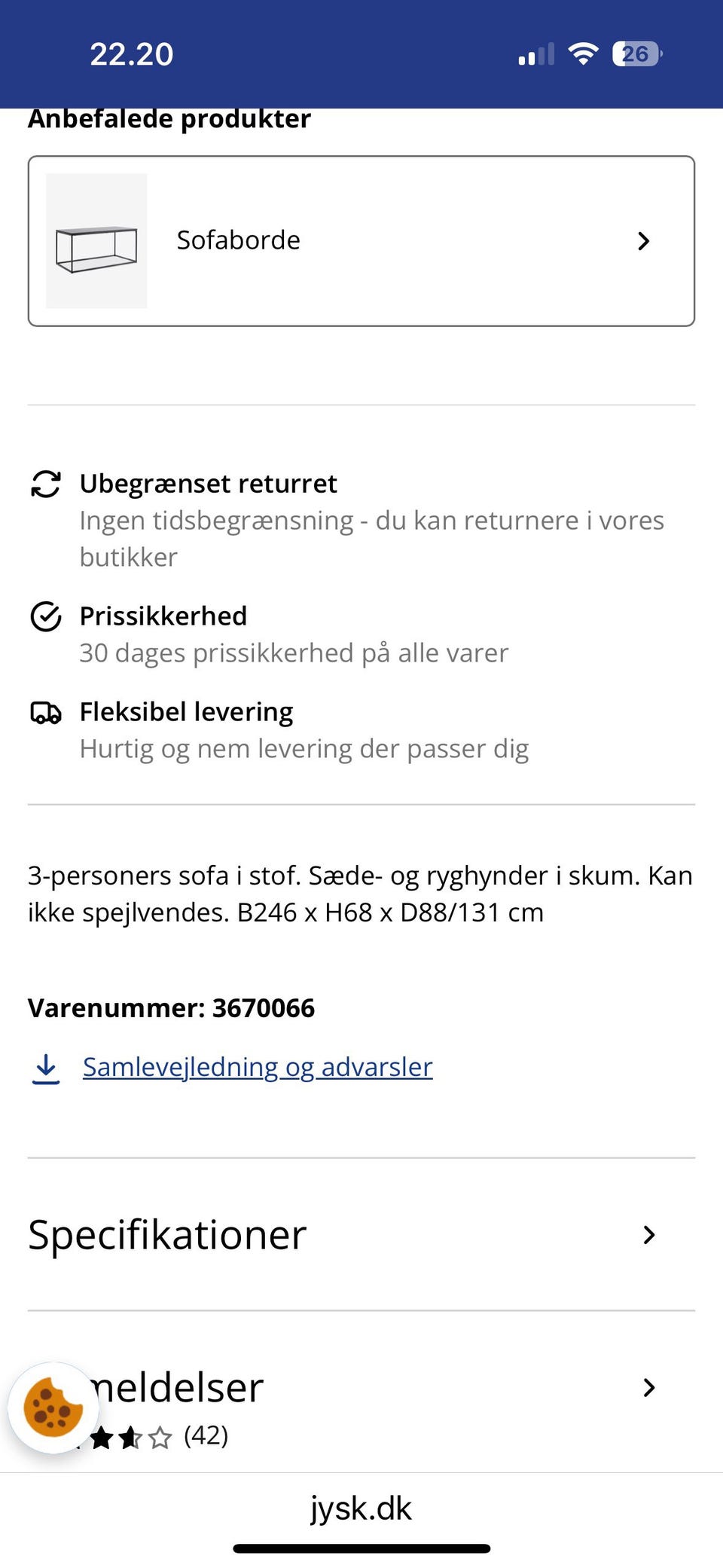Tap the download arrow icon
This screenshot has height=1568, width=723.
pos(46,1068)
